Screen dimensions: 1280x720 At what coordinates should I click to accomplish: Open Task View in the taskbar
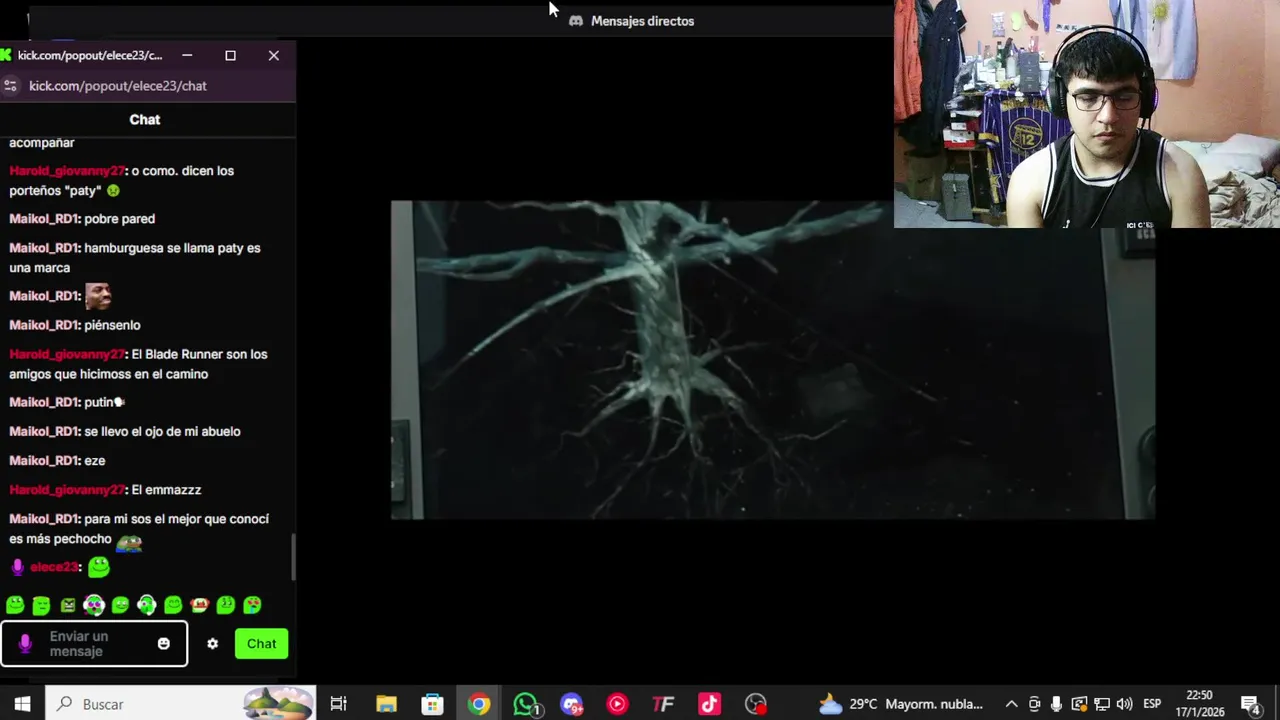pos(338,704)
